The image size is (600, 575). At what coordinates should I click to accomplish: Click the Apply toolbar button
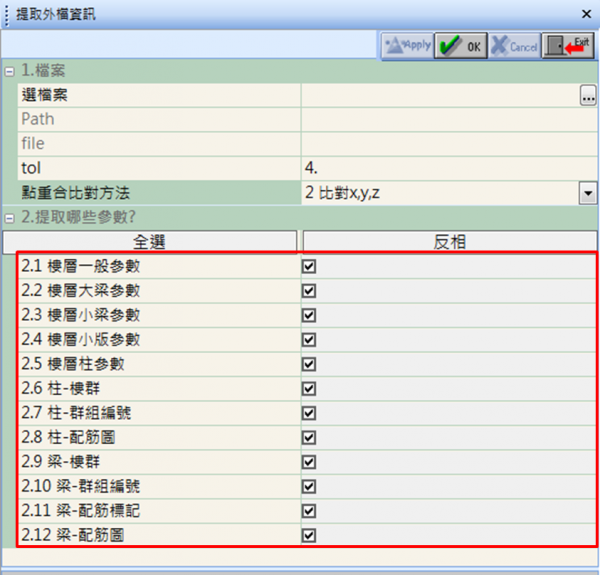click(408, 46)
